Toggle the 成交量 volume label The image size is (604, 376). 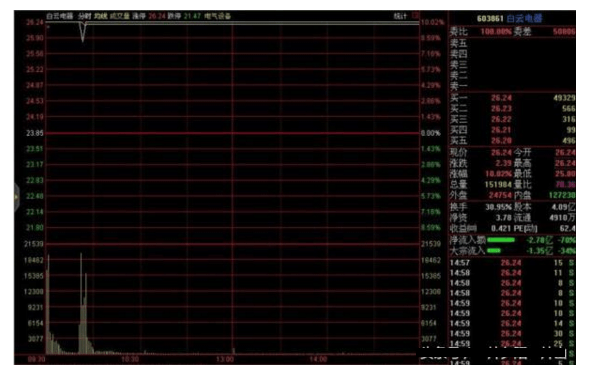120,16
